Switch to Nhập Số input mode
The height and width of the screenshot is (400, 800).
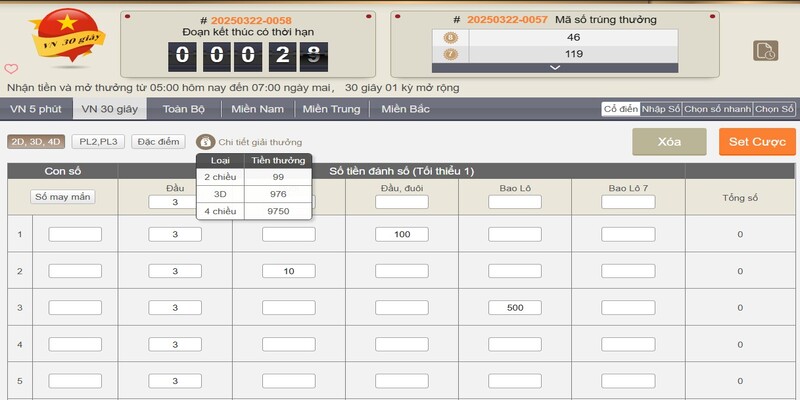click(660, 109)
